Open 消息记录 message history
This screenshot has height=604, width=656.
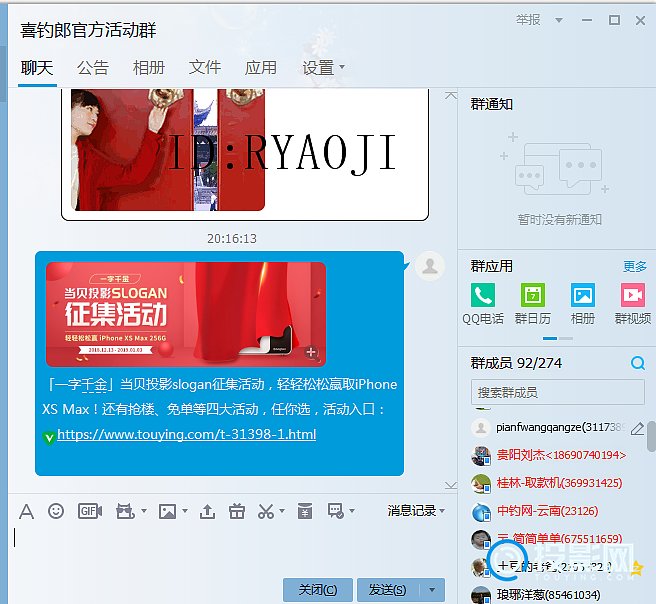[x=412, y=511]
